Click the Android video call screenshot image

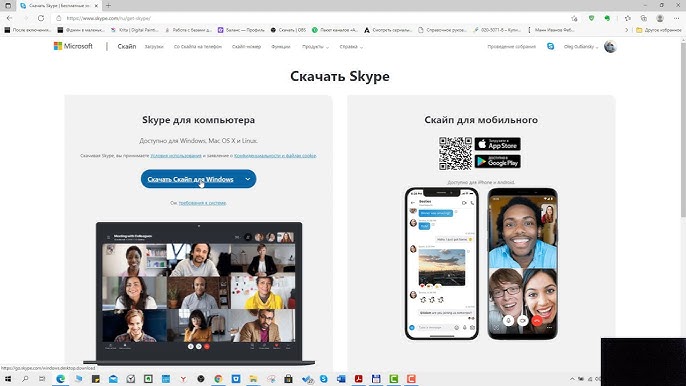[x=522, y=263]
